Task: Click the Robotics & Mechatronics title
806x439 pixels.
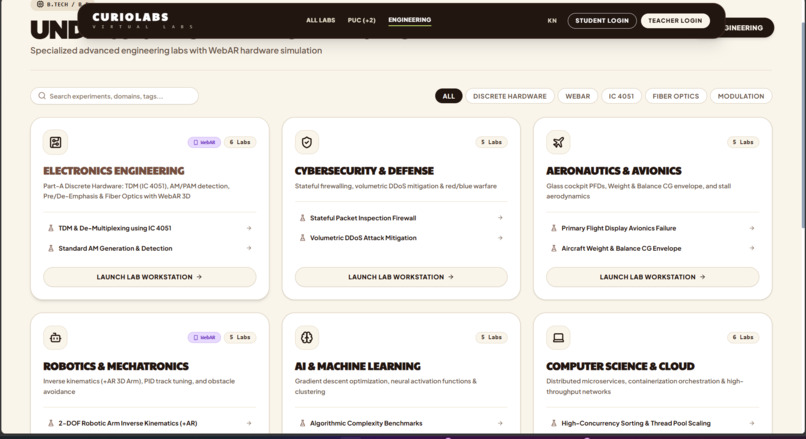Action: tap(116, 367)
